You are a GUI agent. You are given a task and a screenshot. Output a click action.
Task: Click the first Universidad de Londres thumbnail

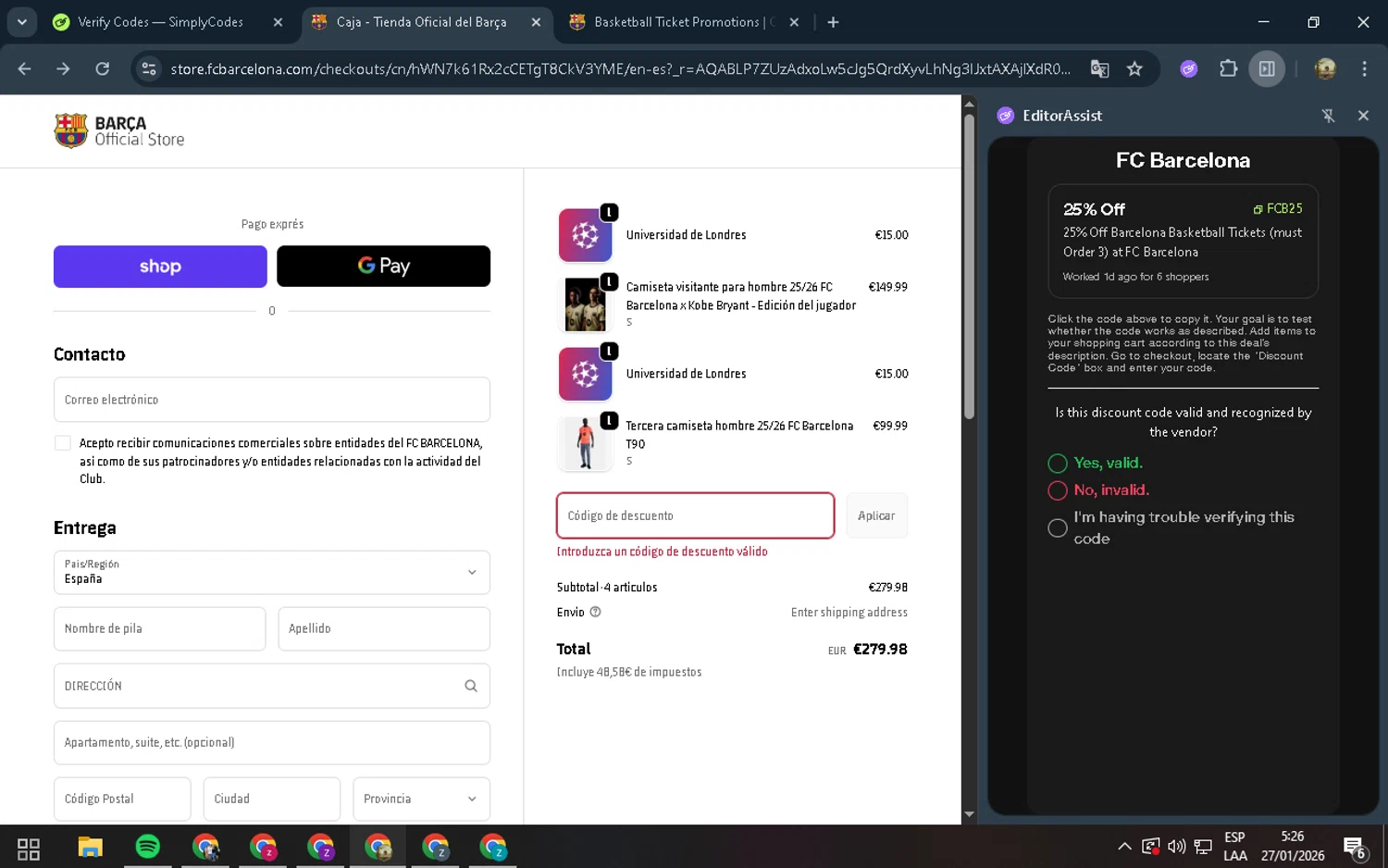[586, 235]
